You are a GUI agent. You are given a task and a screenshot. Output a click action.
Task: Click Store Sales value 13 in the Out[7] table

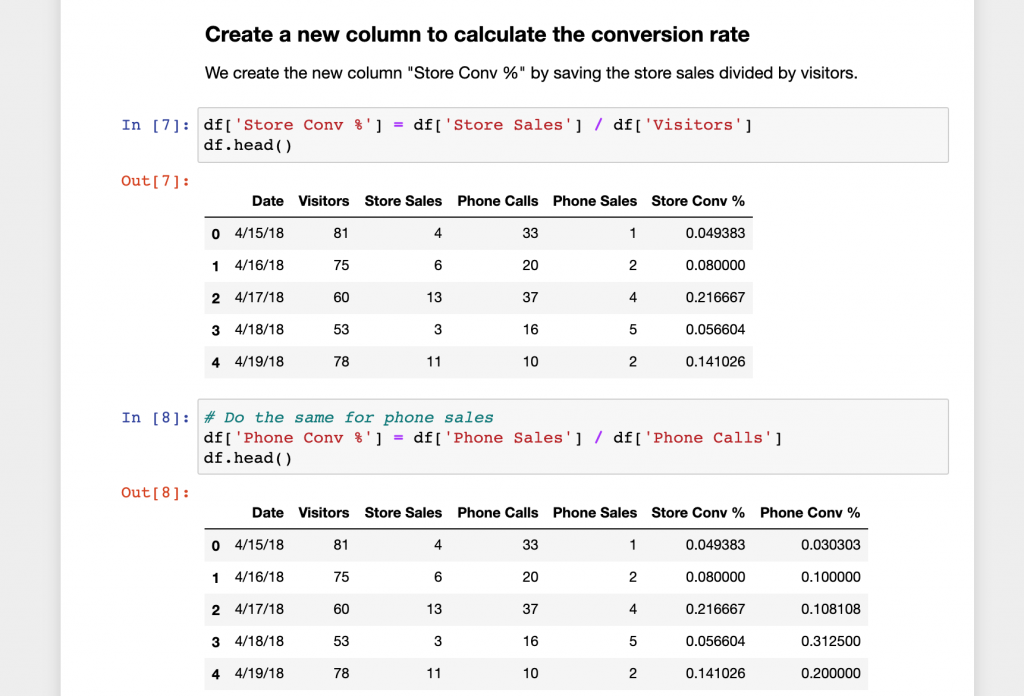434,297
